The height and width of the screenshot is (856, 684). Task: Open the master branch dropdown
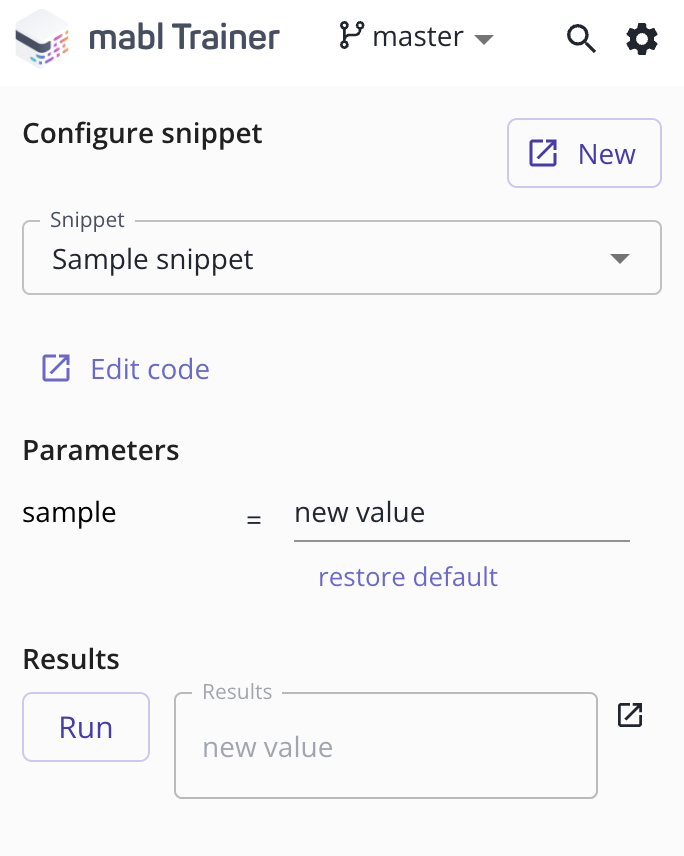[x=416, y=37]
